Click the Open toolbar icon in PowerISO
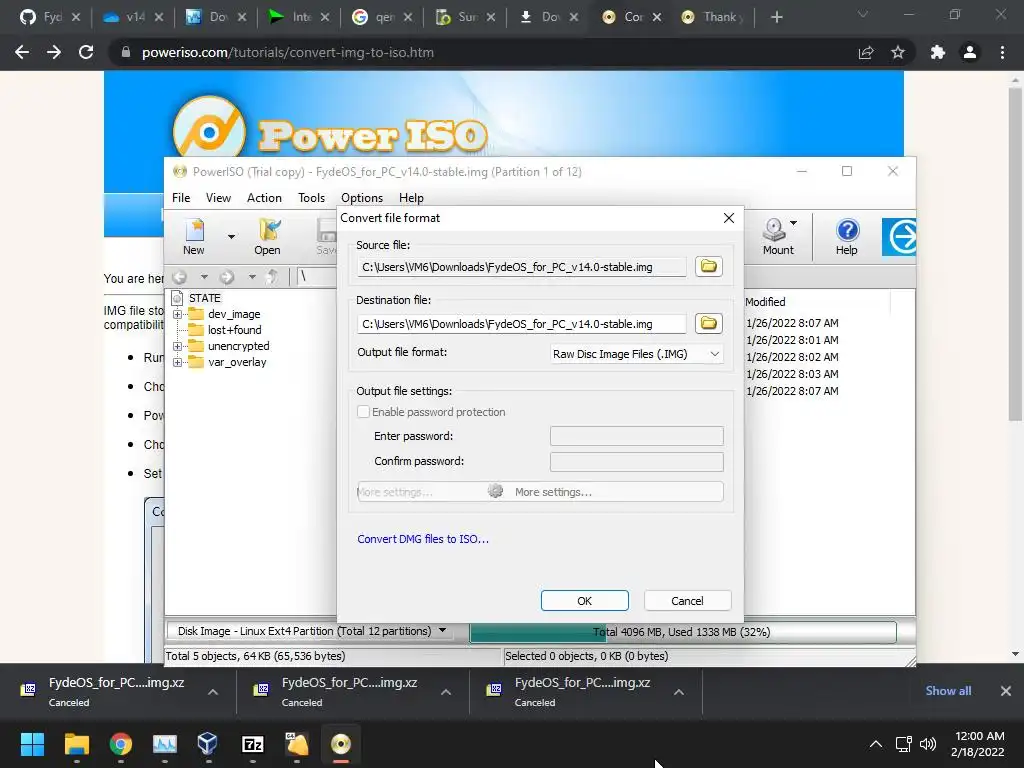The image size is (1024, 768). point(267,236)
